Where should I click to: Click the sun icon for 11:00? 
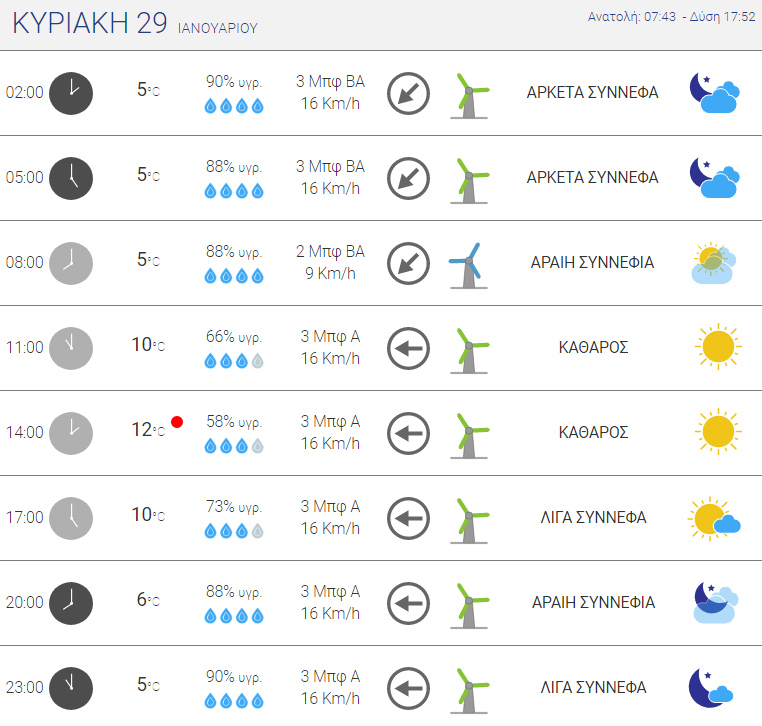coord(718,346)
